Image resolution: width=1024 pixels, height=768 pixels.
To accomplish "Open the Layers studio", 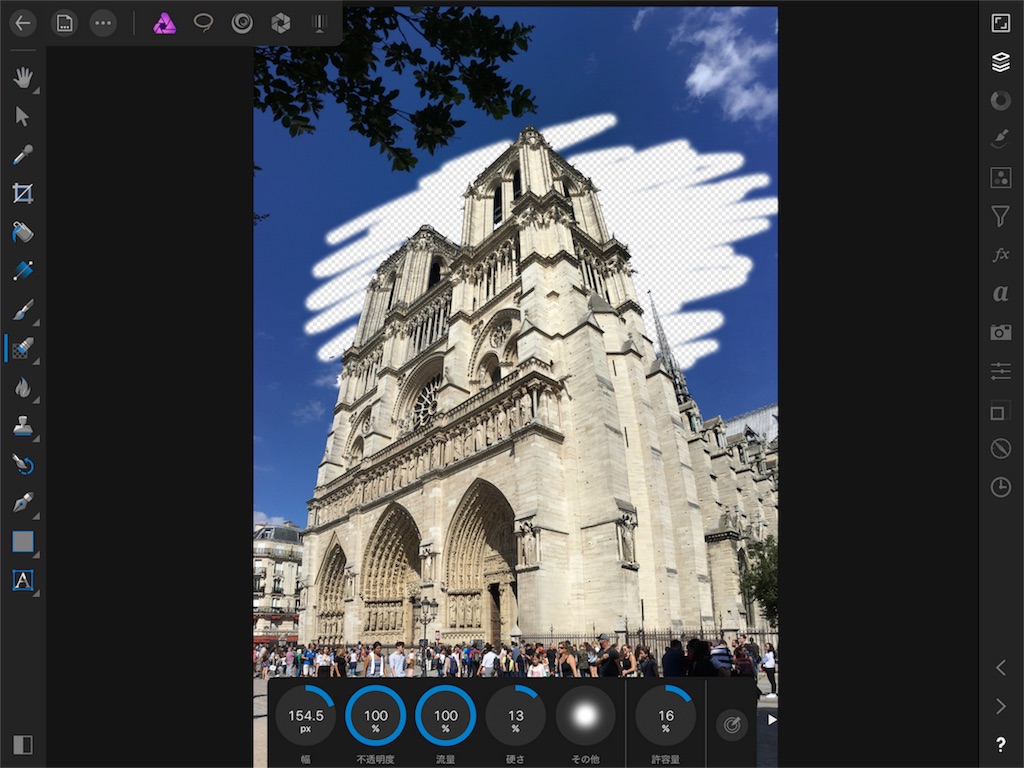I will [1000, 62].
